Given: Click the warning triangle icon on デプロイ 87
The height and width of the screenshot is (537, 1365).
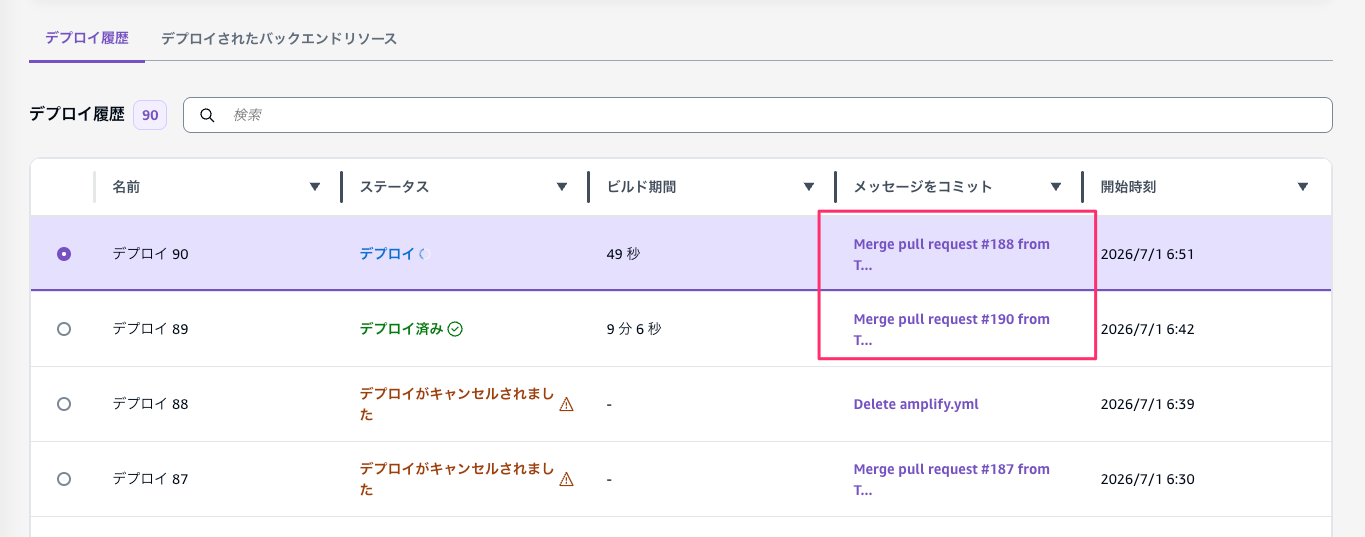Looking at the screenshot, I should tap(566, 479).
